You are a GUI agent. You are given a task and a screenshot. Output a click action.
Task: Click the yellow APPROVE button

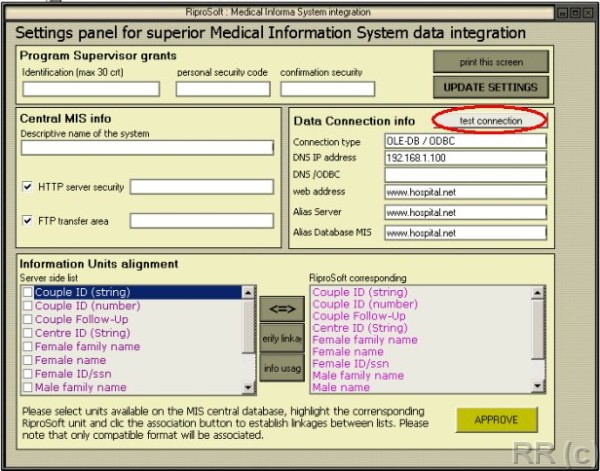coord(496,420)
